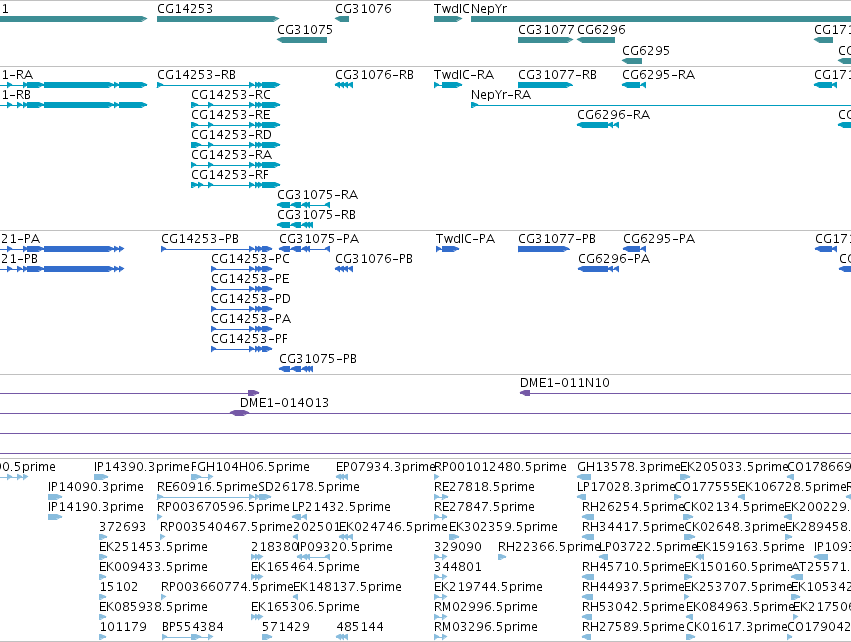Open the CG6296 gene label
Viewport: 851px width, 642px height.
point(601,30)
